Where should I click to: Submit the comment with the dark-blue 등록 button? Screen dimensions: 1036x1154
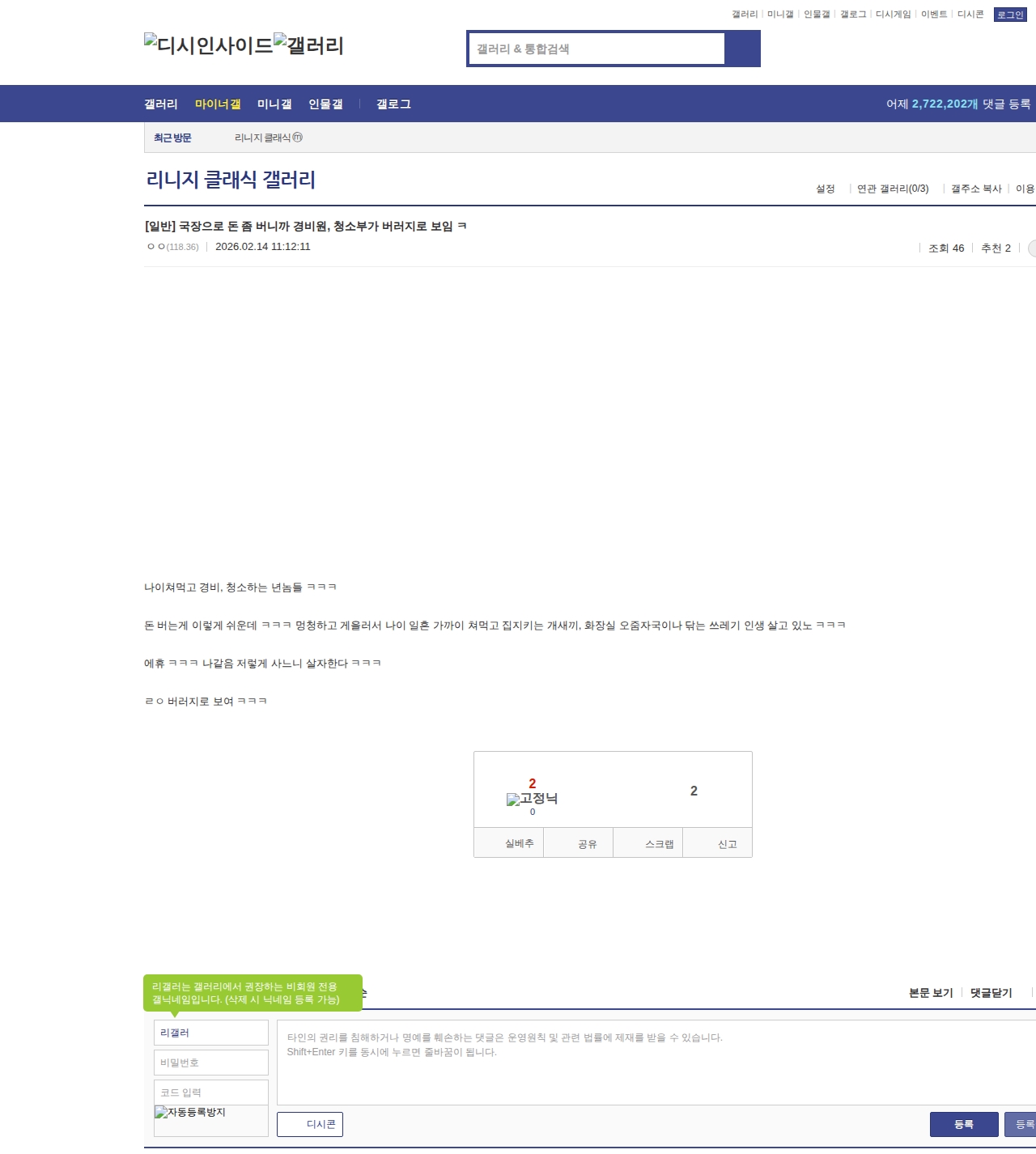(x=964, y=1124)
